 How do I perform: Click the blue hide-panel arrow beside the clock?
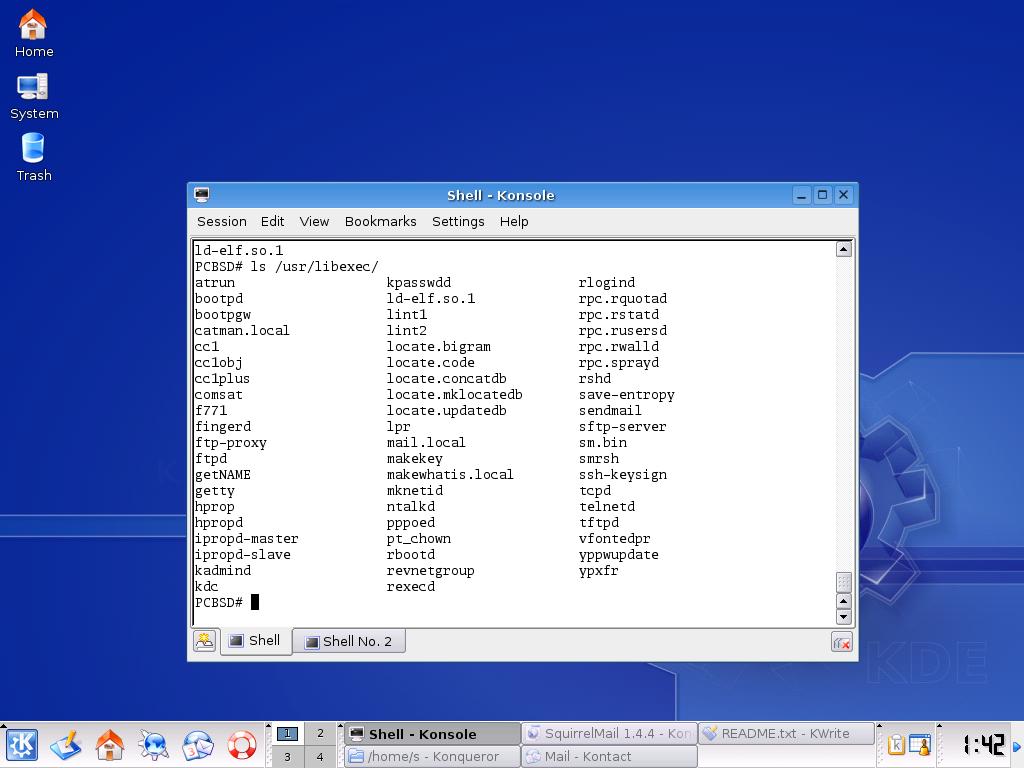(x=1017, y=746)
